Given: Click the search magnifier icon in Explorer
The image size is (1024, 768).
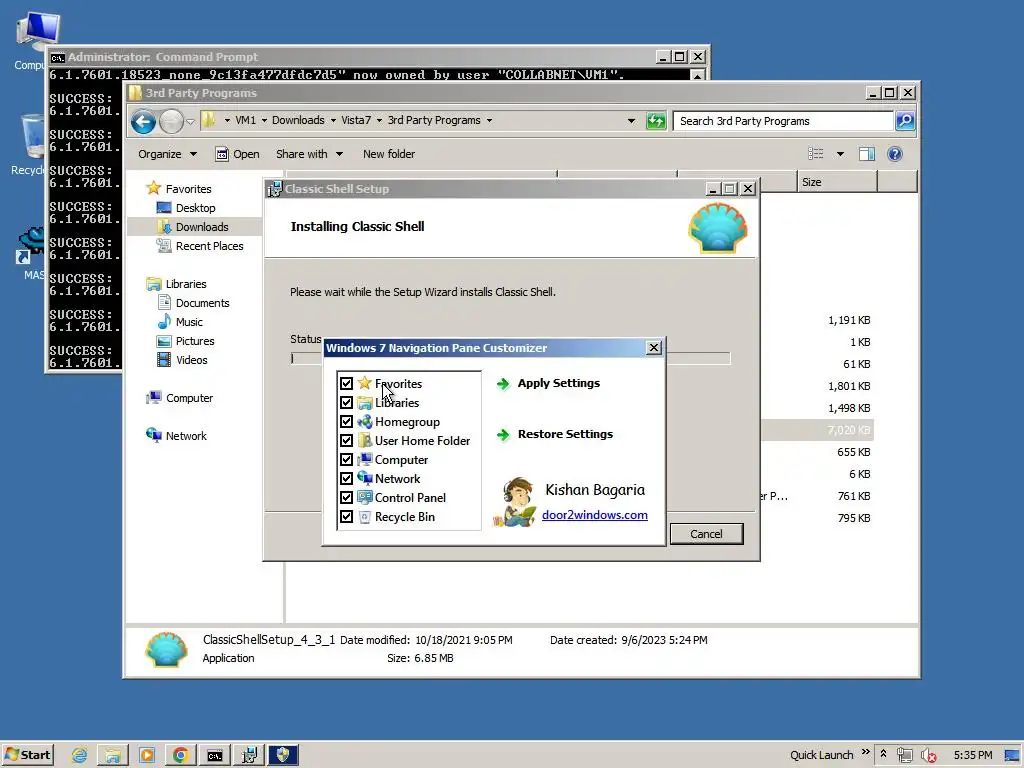Looking at the screenshot, I should click(904, 121).
